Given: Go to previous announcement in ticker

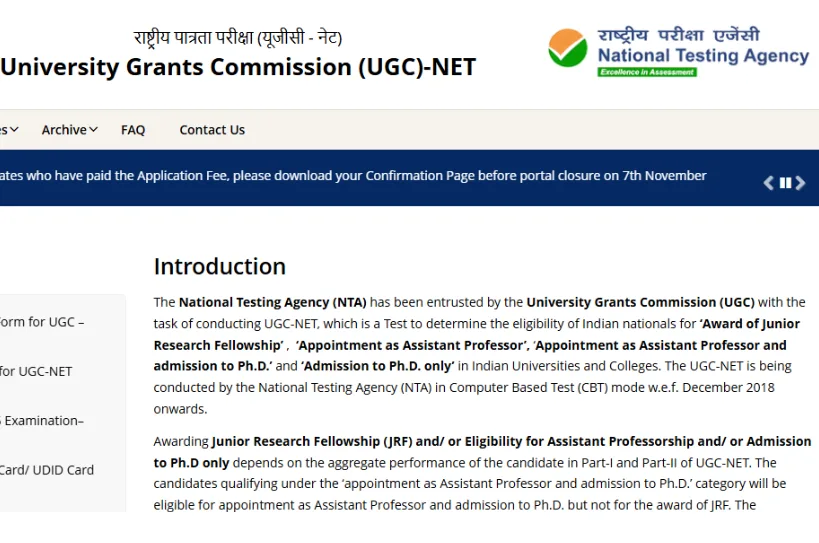Looking at the screenshot, I should pos(769,182).
